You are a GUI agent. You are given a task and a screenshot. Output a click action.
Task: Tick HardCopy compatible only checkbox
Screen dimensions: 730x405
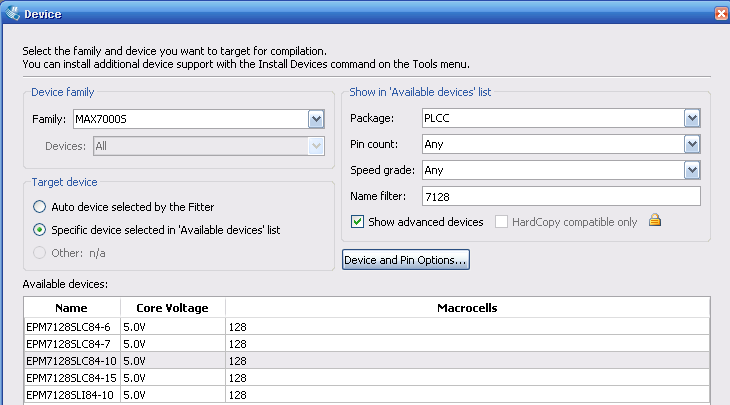click(501, 222)
